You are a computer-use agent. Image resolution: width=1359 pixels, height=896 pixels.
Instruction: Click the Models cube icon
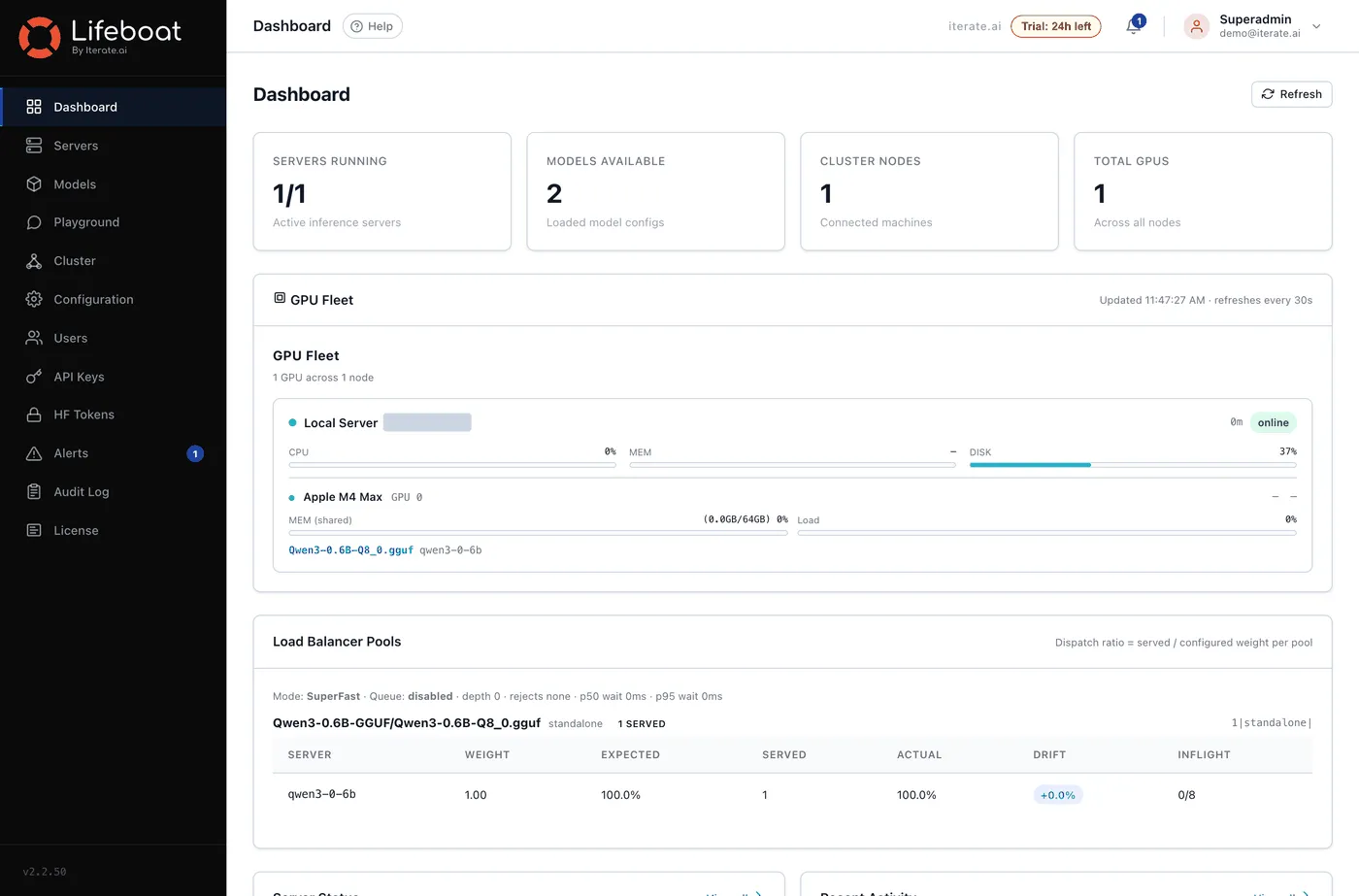(x=34, y=184)
